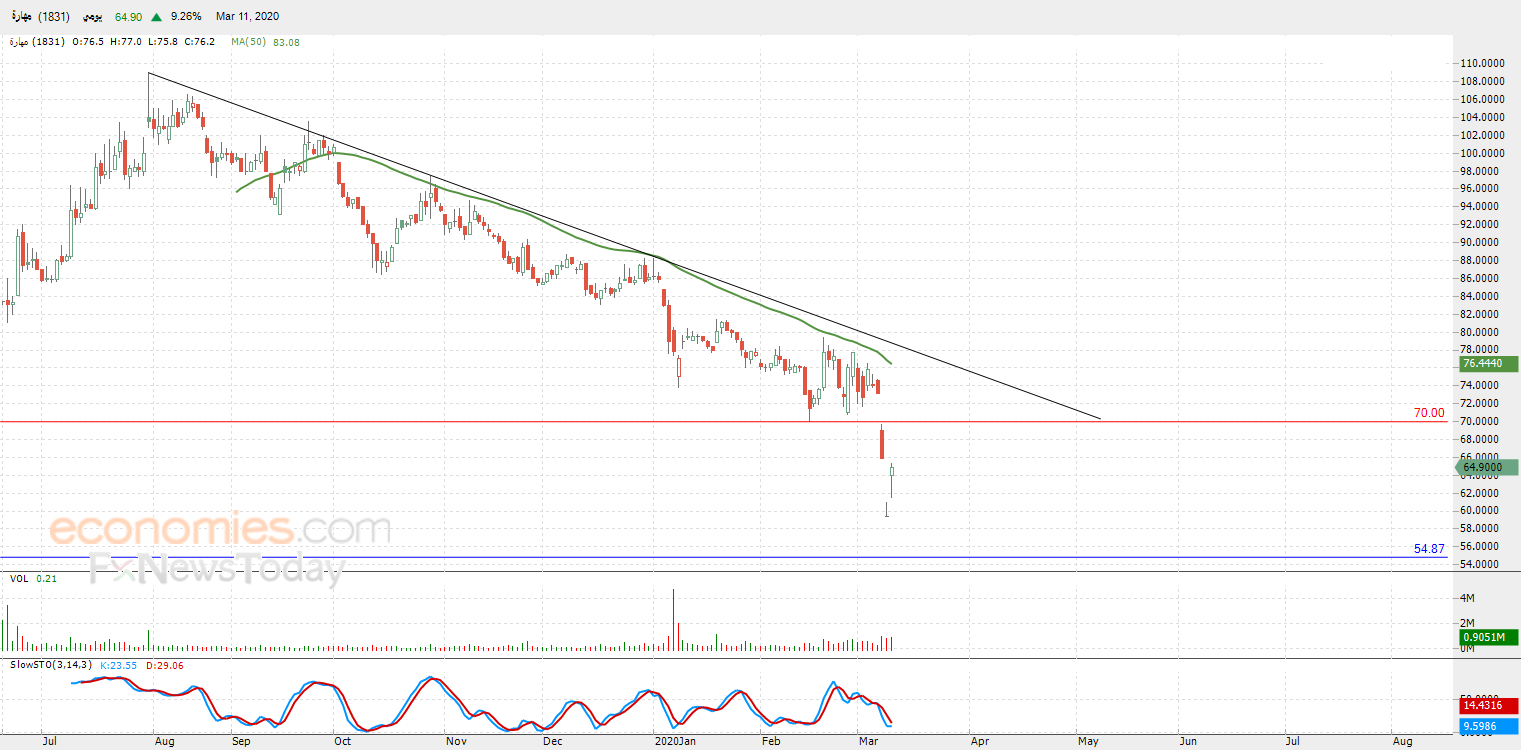
Task: Click the 2M volume axis label
Action: (1468, 623)
